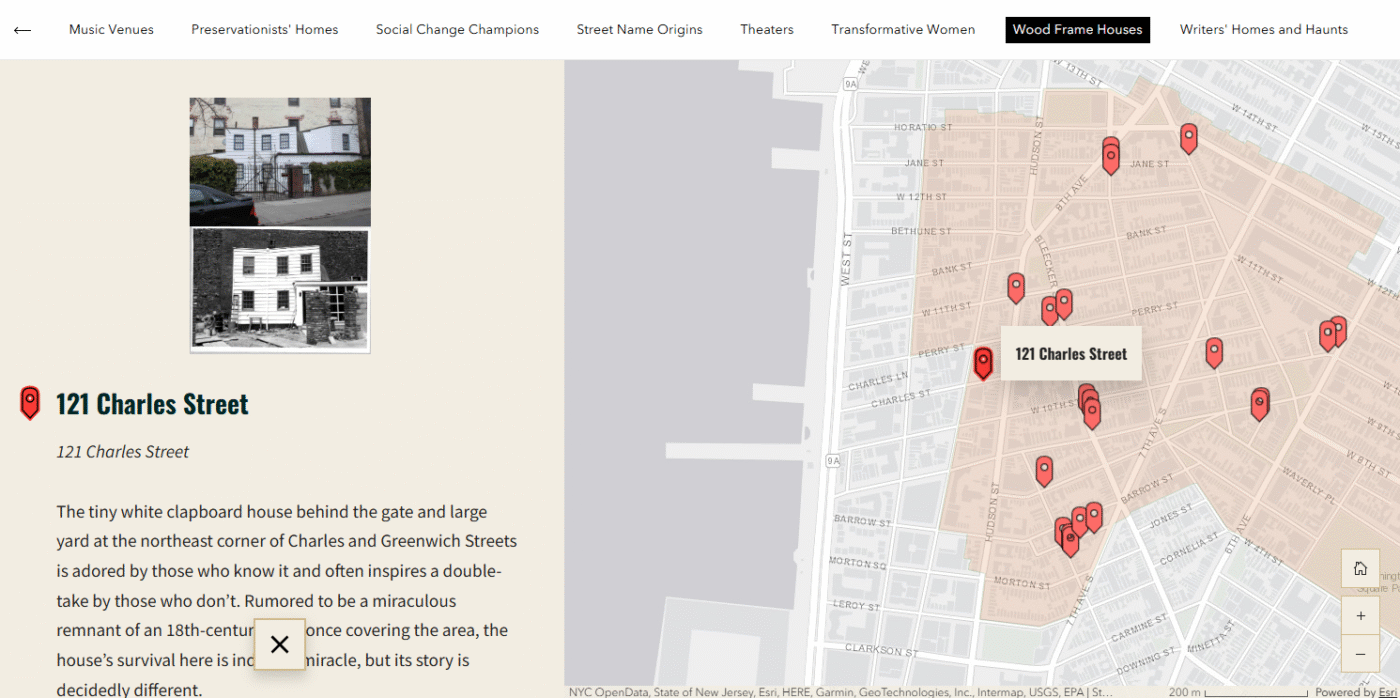
Task: Switch to Writers' Homes and Haunts tab
Action: pyautogui.click(x=1263, y=30)
